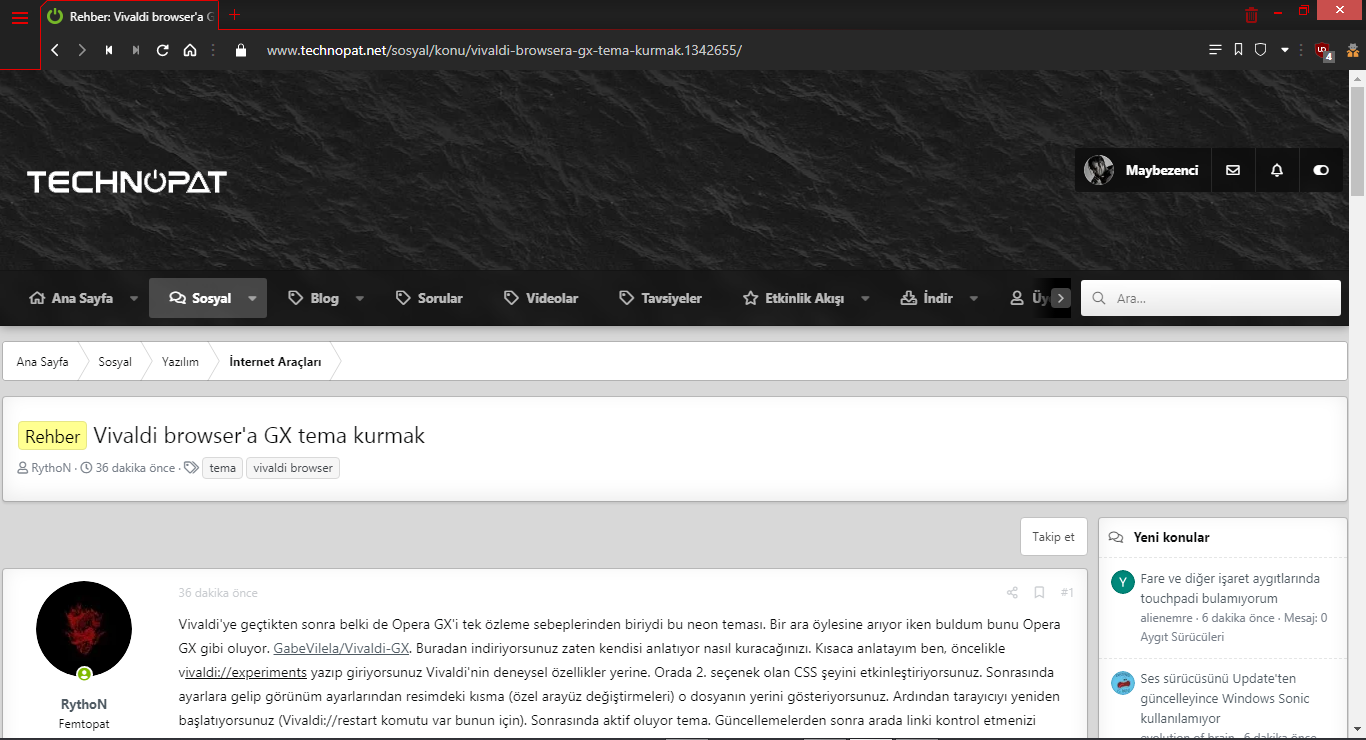Click the RythoN username under the avatar
The image size is (1366, 740).
pyautogui.click(x=84, y=704)
